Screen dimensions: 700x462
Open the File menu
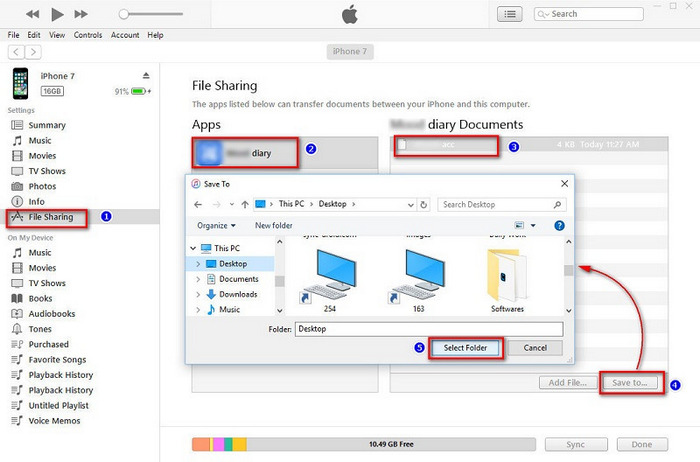[13, 35]
